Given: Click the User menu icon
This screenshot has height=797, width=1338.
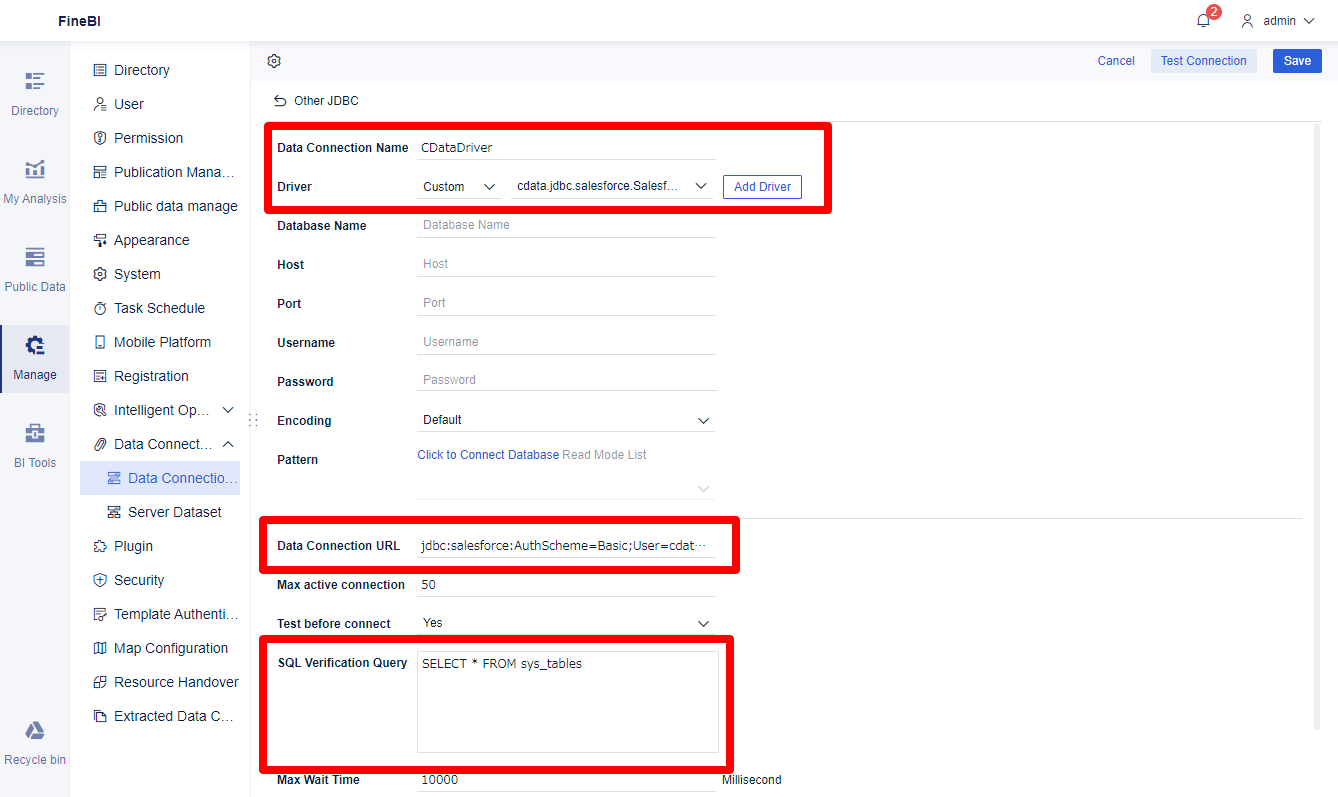Looking at the screenshot, I should pos(100,104).
